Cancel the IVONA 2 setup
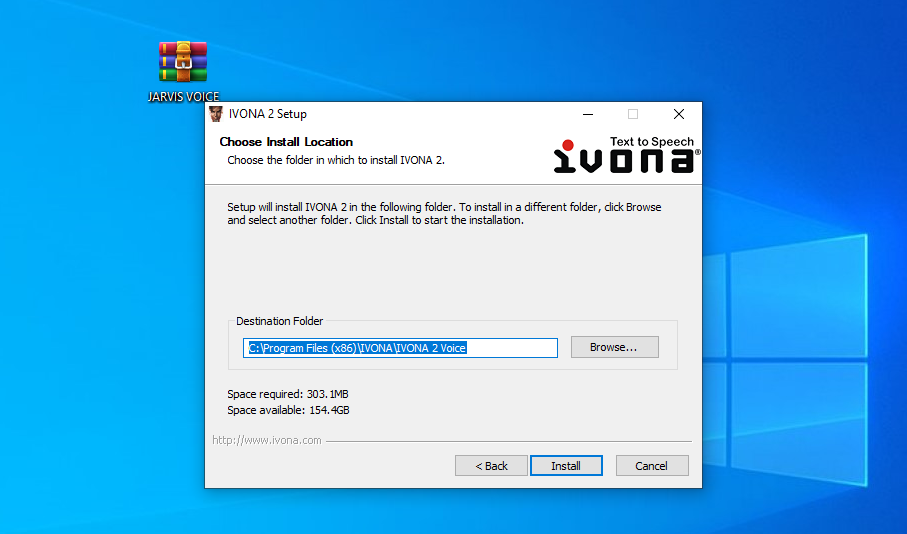 click(652, 466)
